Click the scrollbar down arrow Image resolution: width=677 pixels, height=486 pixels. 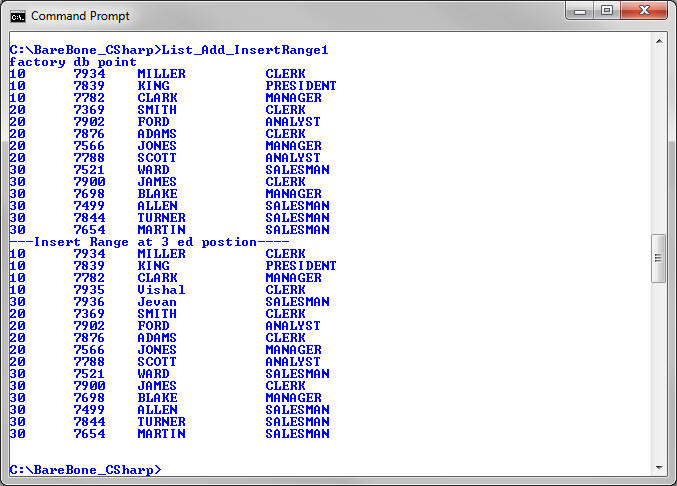pos(658,466)
